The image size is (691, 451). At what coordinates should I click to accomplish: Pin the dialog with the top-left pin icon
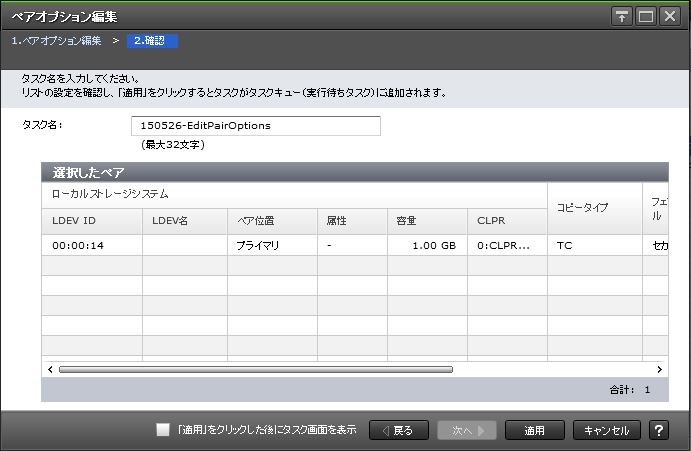[622, 17]
